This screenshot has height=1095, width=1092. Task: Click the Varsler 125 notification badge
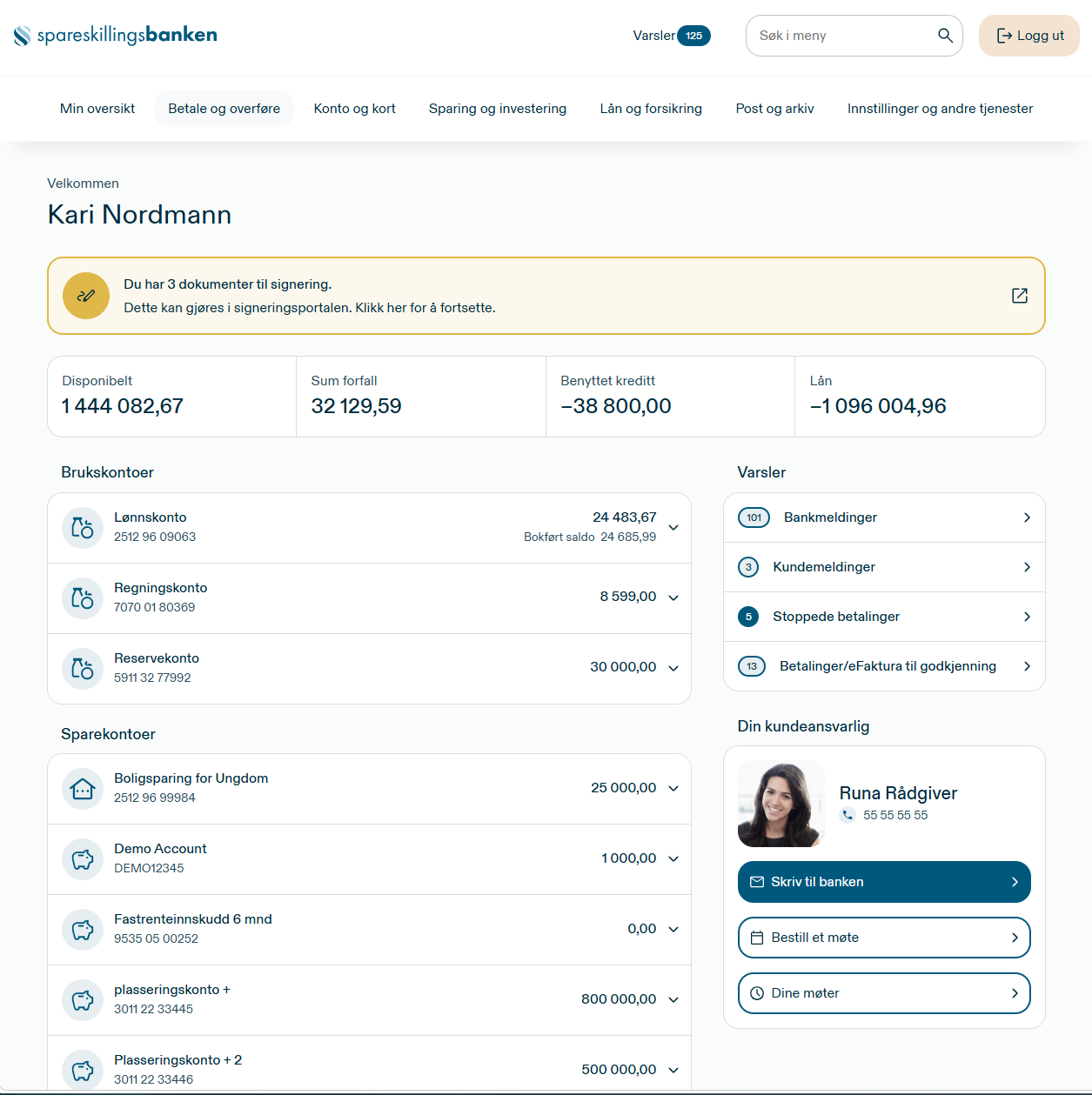point(693,36)
